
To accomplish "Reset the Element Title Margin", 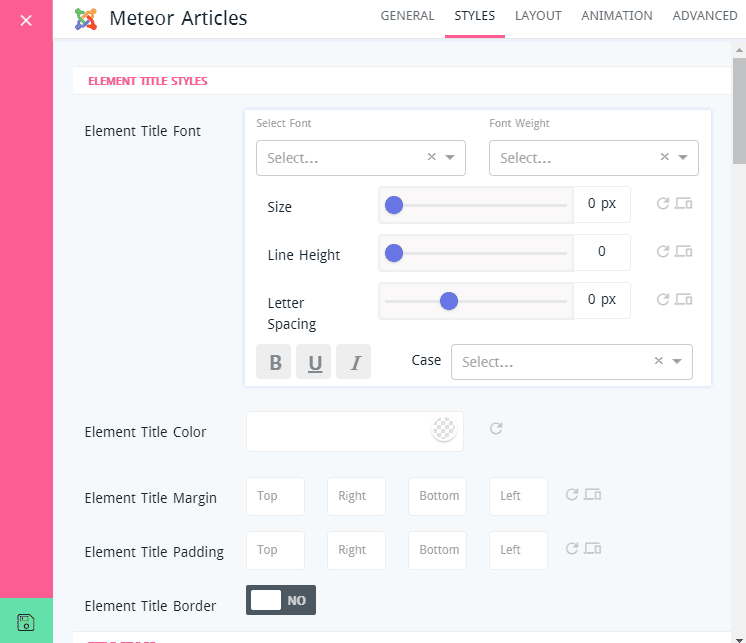I will [572, 495].
